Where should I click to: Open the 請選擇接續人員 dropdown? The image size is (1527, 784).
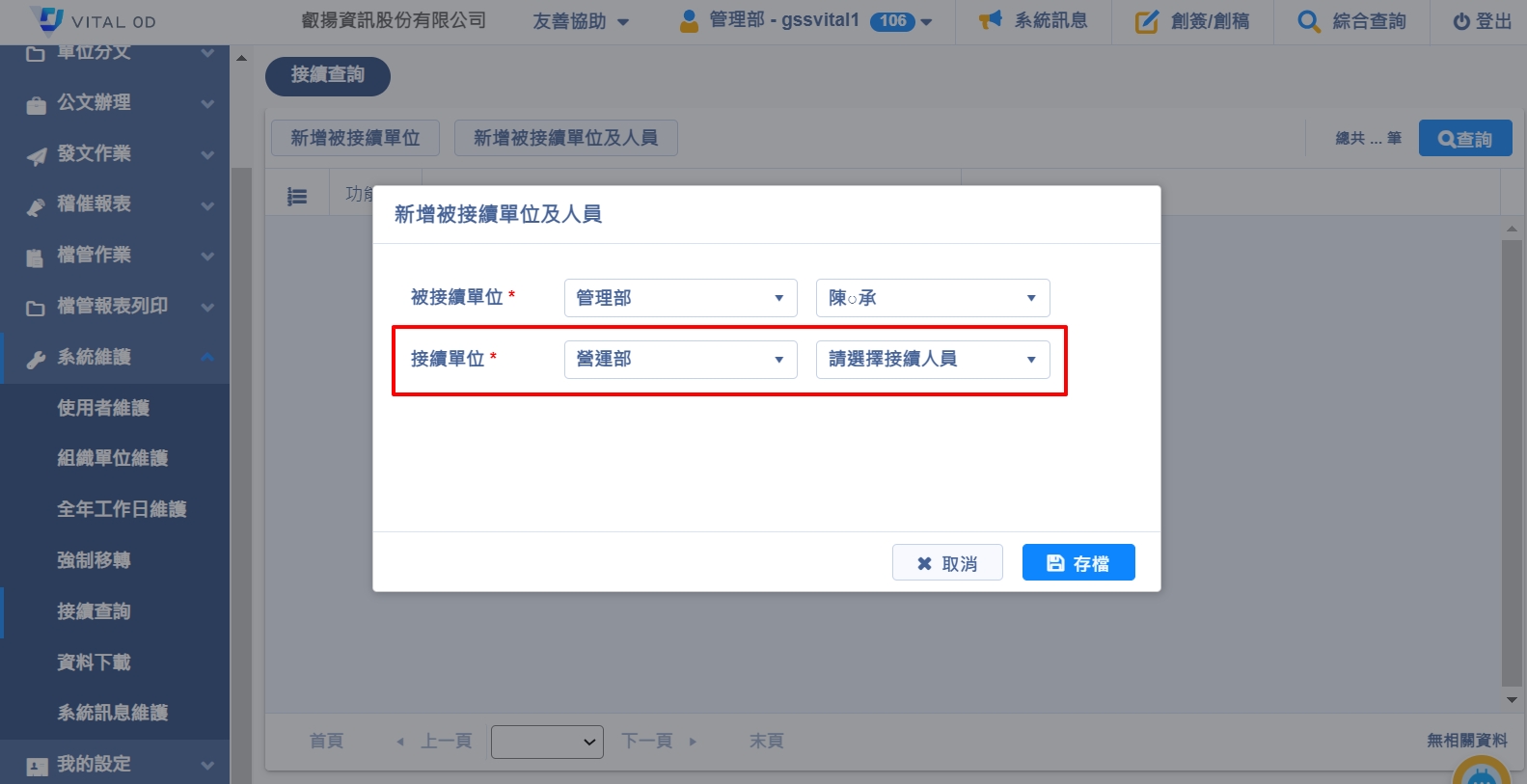click(932, 360)
